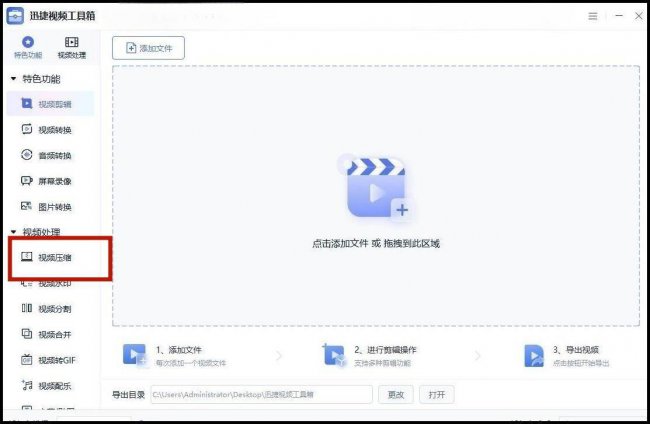The image size is (650, 424).
Task: Click the 添加文件 button
Action: (x=148, y=48)
